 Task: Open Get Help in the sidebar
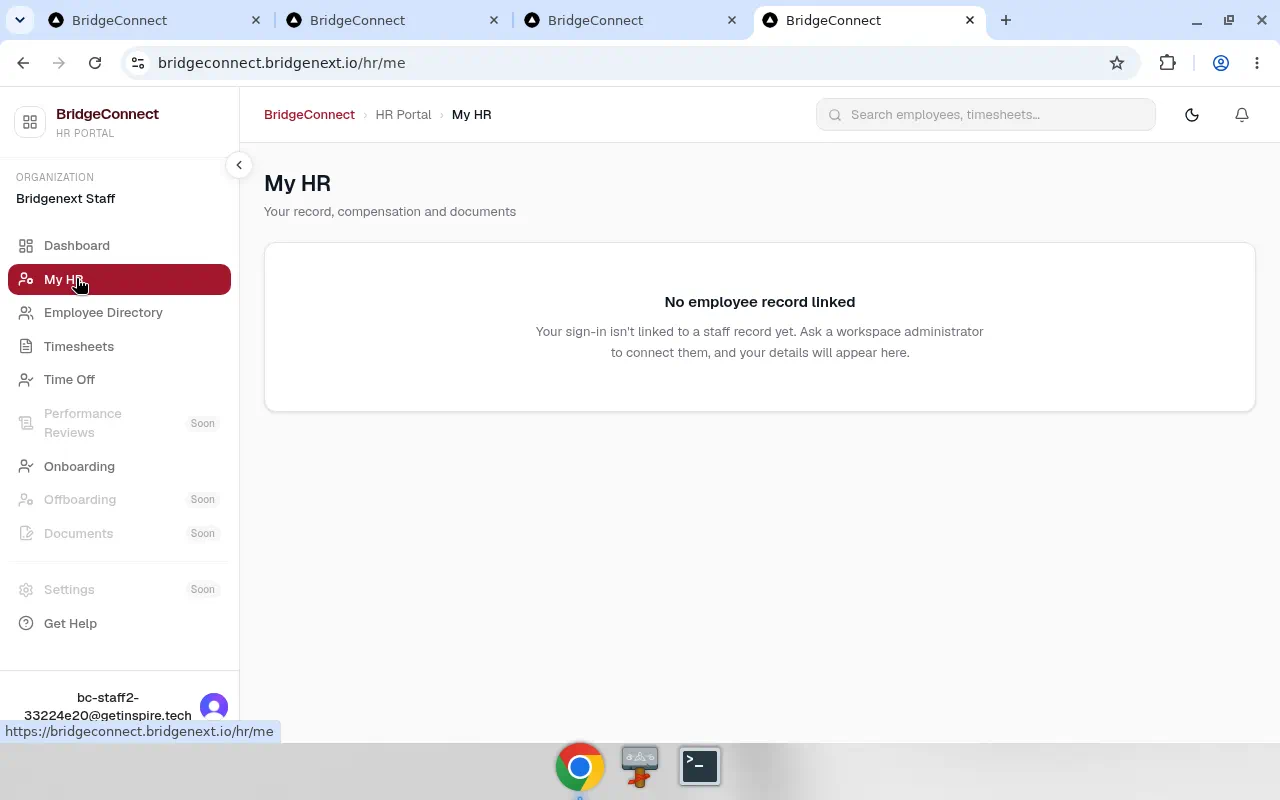(119, 624)
